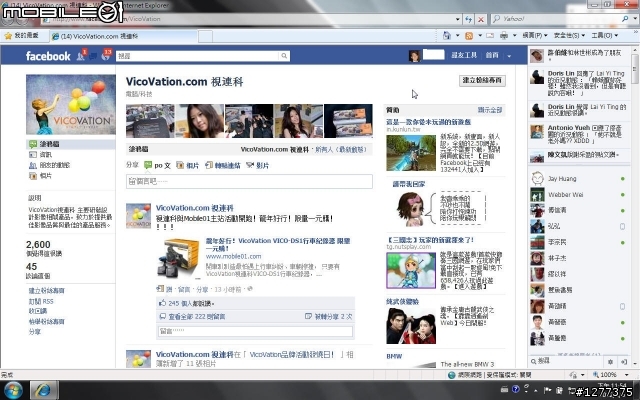Open the first photo thumbnail in the photo strip

pos(150,121)
